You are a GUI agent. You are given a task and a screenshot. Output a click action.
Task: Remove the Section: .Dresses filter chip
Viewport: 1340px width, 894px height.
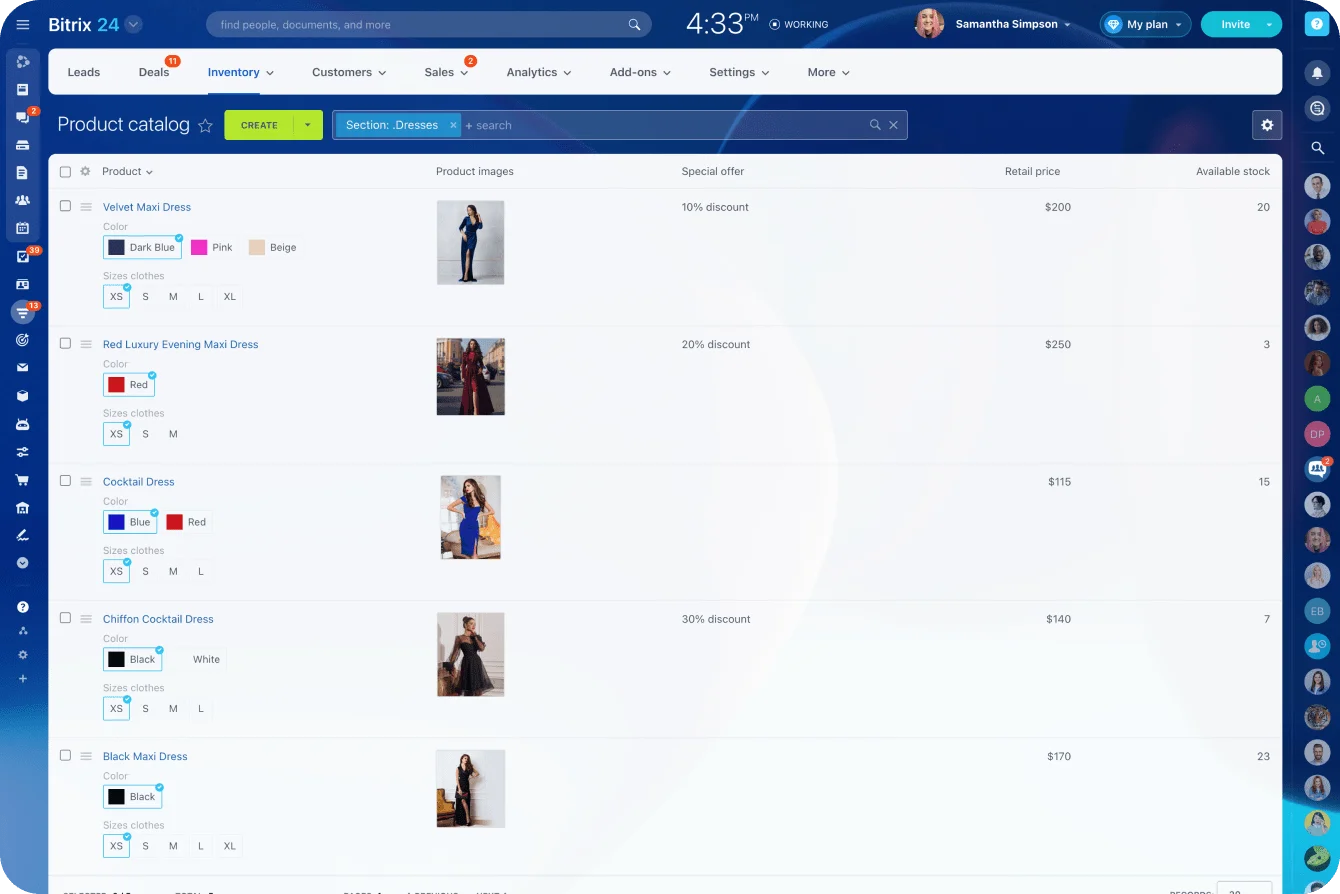point(453,125)
